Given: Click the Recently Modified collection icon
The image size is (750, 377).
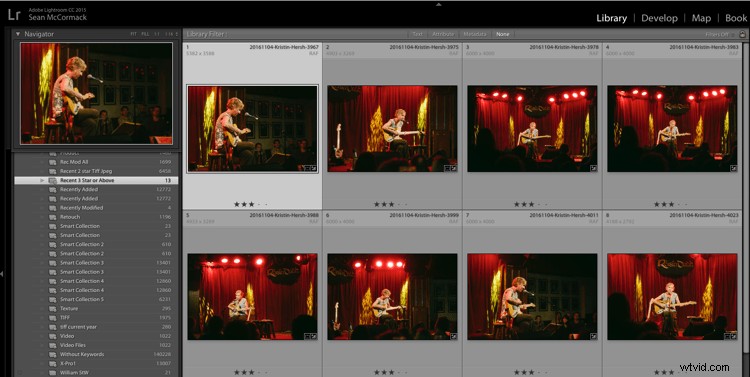Looking at the screenshot, I should click(x=53, y=208).
